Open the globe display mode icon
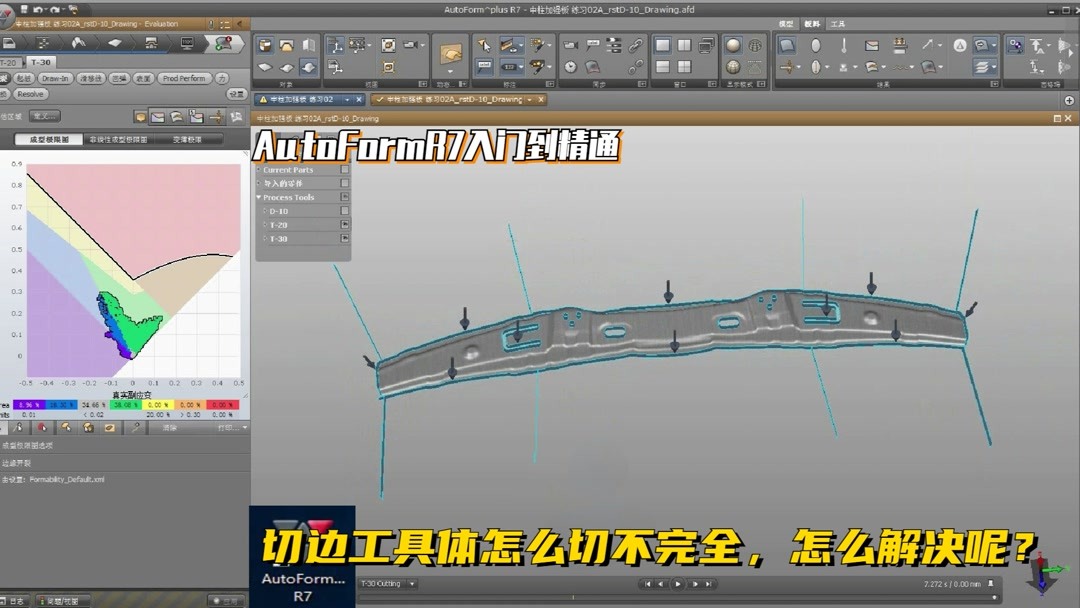This screenshot has width=1080, height=608. (756, 45)
